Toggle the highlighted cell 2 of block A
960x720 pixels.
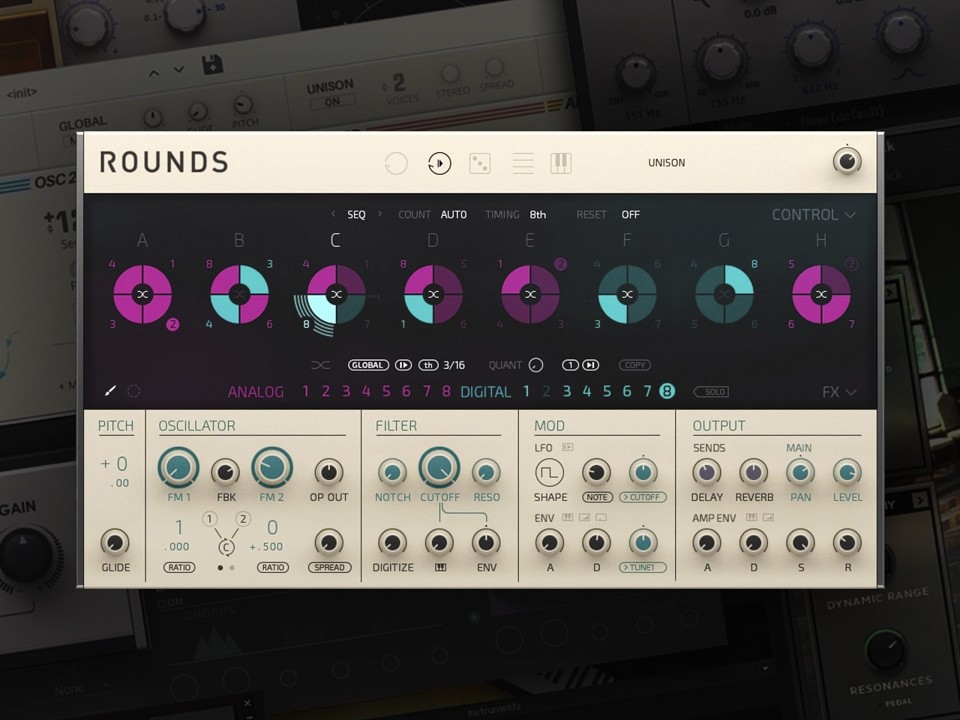point(173,324)
